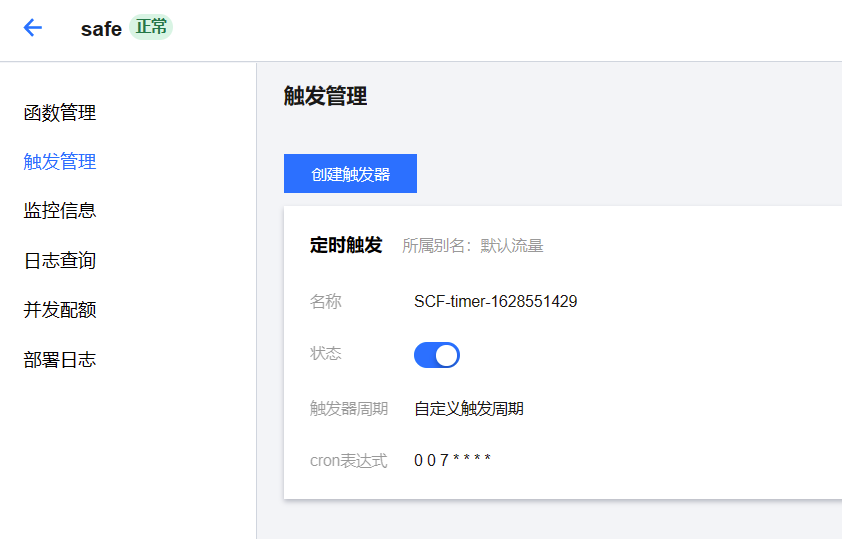Click the 创建触发器 button
The image size is (842, 539).
coord(350,173)
